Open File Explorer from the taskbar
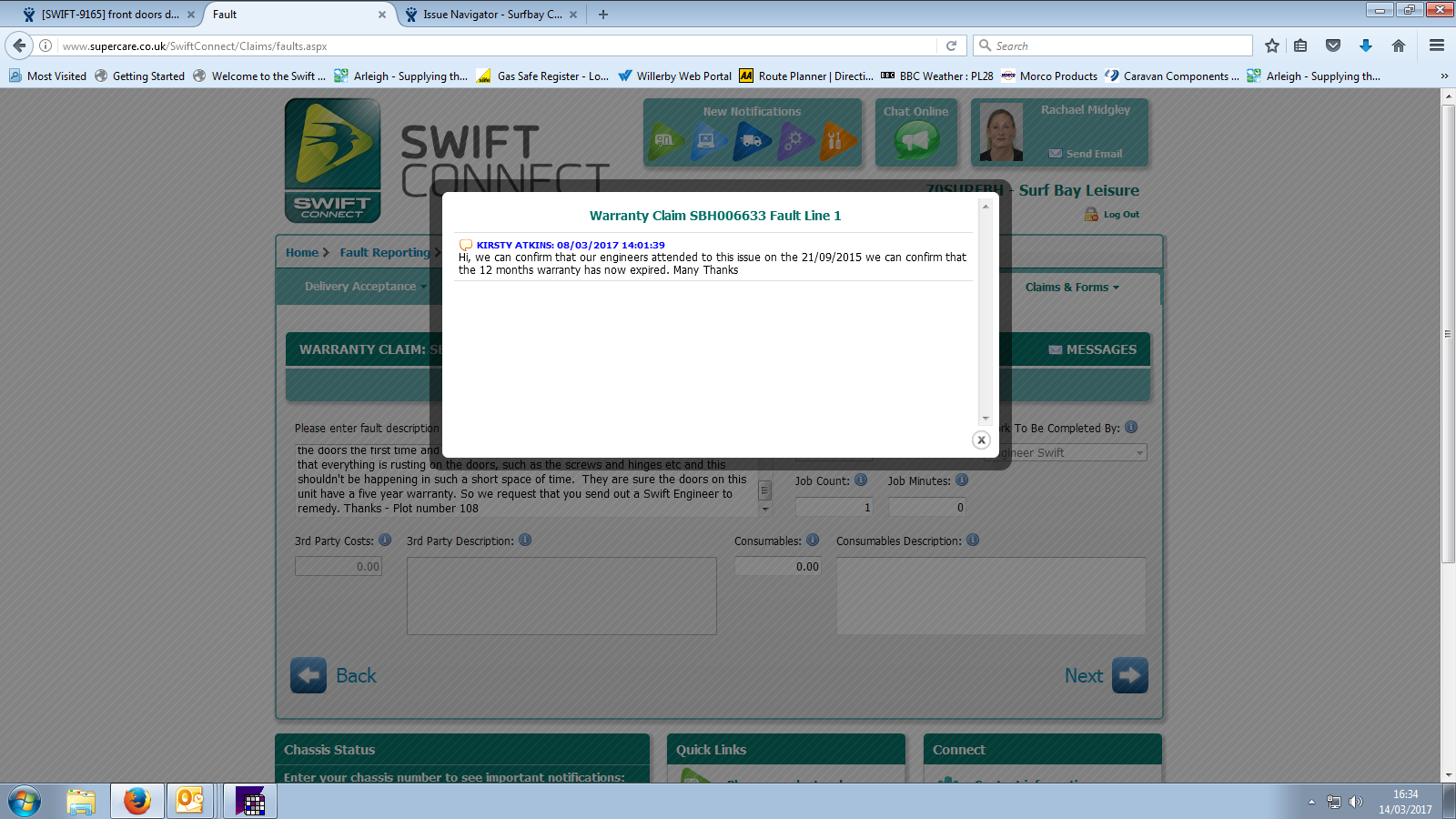The height and width of the screenshot is (819, 1456). pos(81,802)
